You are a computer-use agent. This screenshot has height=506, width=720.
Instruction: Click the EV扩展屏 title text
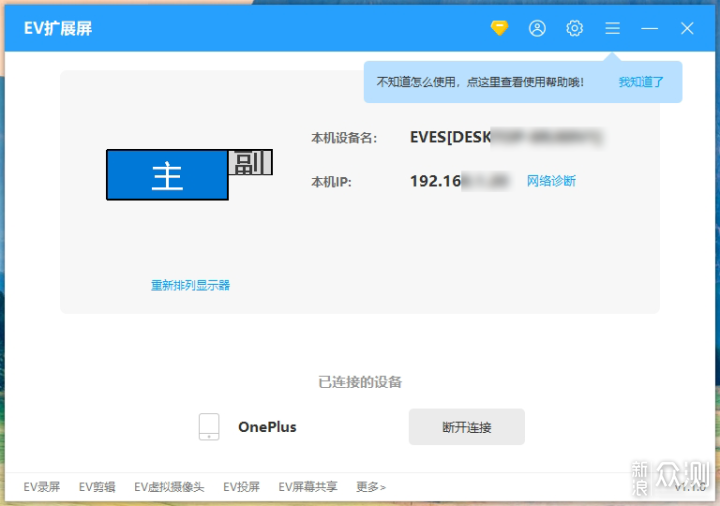58,28
